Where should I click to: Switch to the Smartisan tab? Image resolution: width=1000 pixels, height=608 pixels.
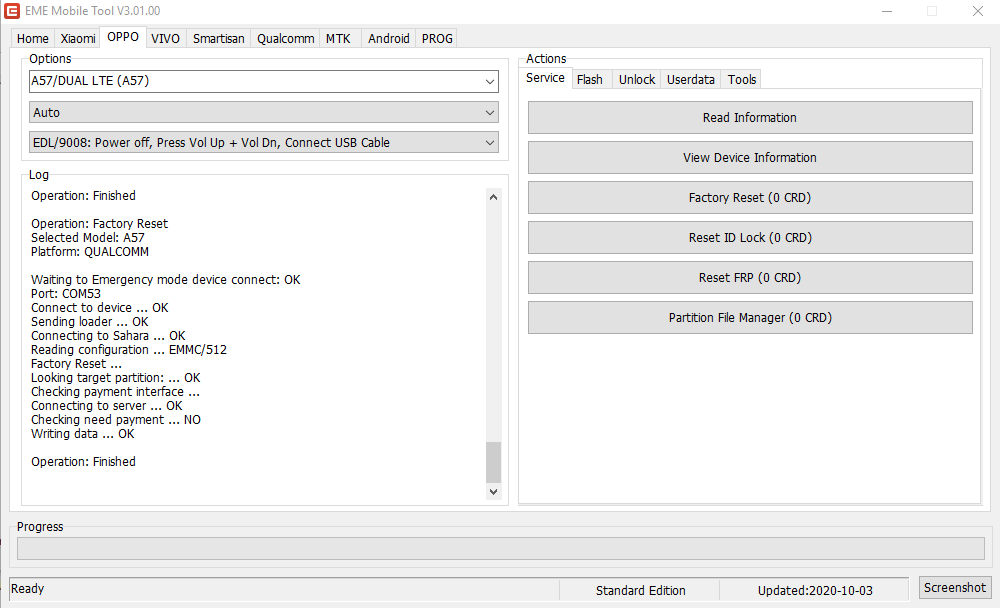[x=219, y=38]
